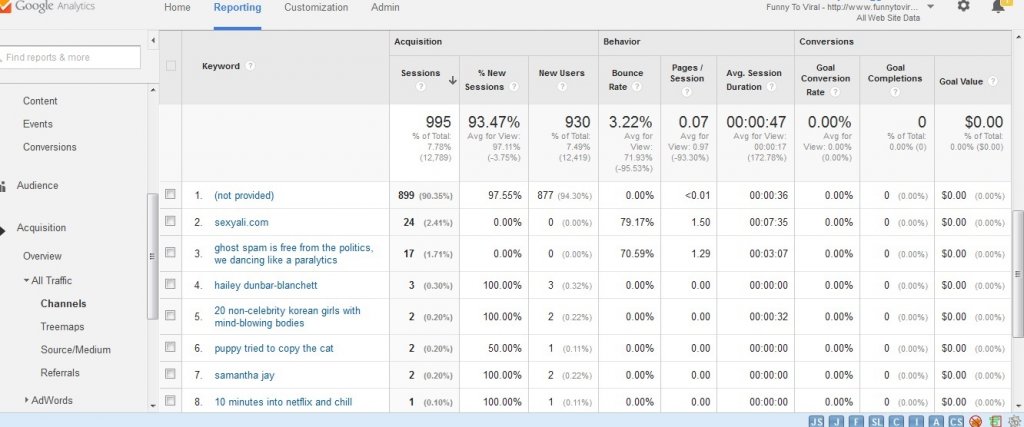This screenshot has height=427, width=1024.
Task: Click help icon next to Keyword header
Action: point(250,66)
